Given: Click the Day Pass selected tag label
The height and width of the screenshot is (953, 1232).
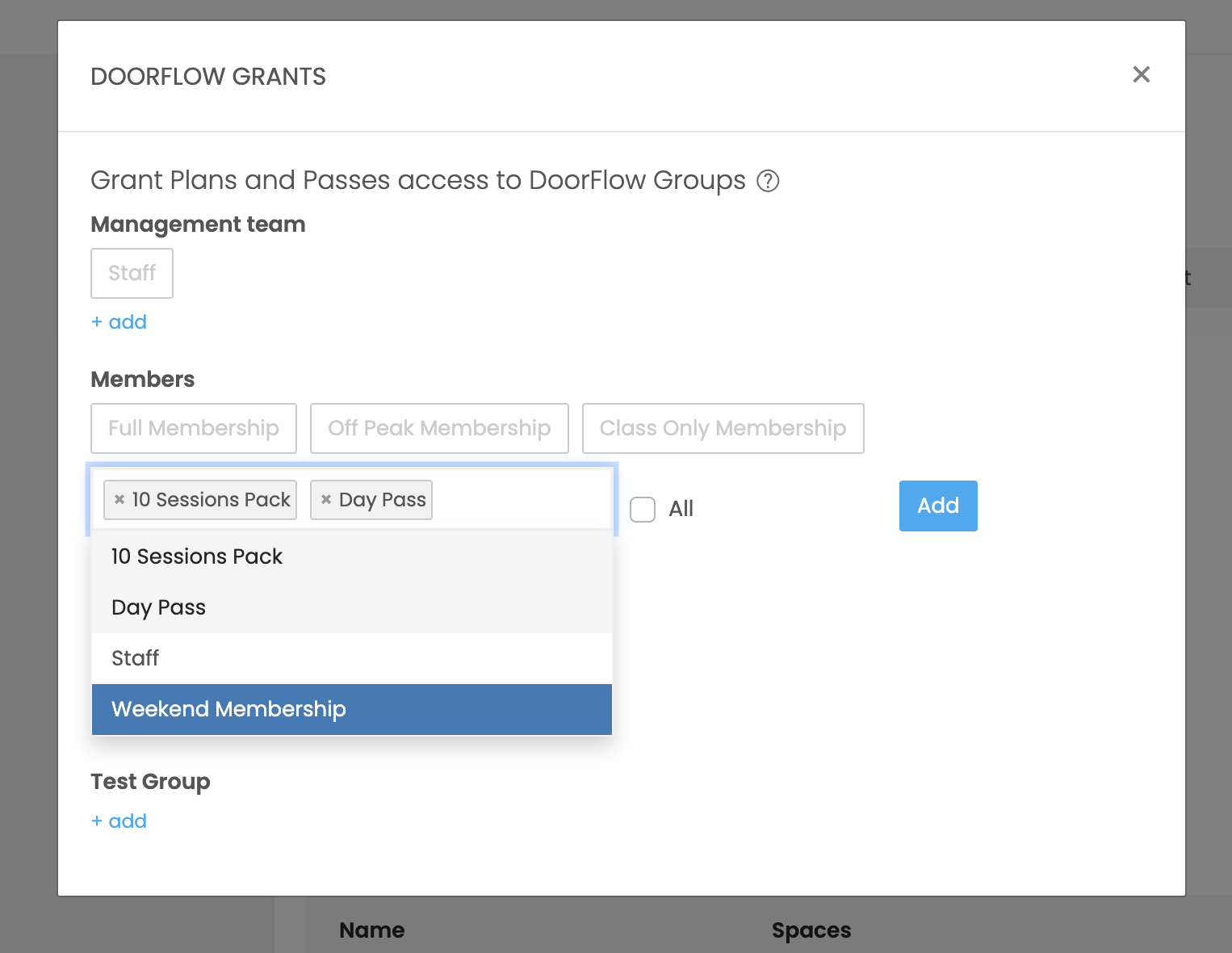Looking at the screenshot, I should coord(382,500).
